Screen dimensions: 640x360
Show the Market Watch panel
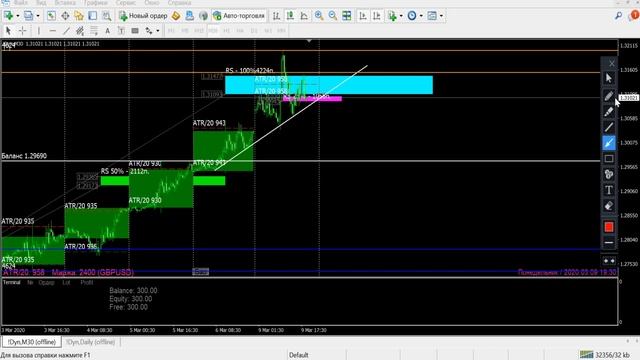click(51, 16)
